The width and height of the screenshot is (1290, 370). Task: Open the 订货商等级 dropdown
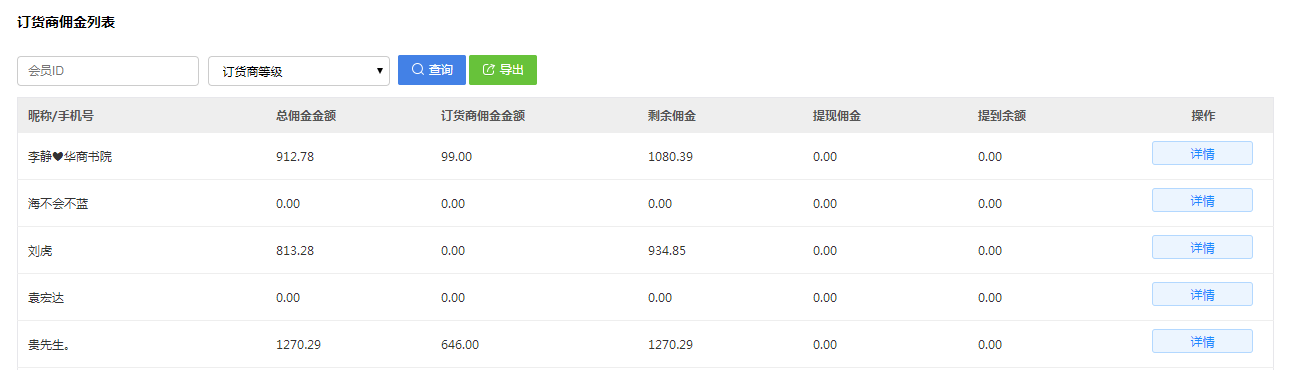[299, 71]
